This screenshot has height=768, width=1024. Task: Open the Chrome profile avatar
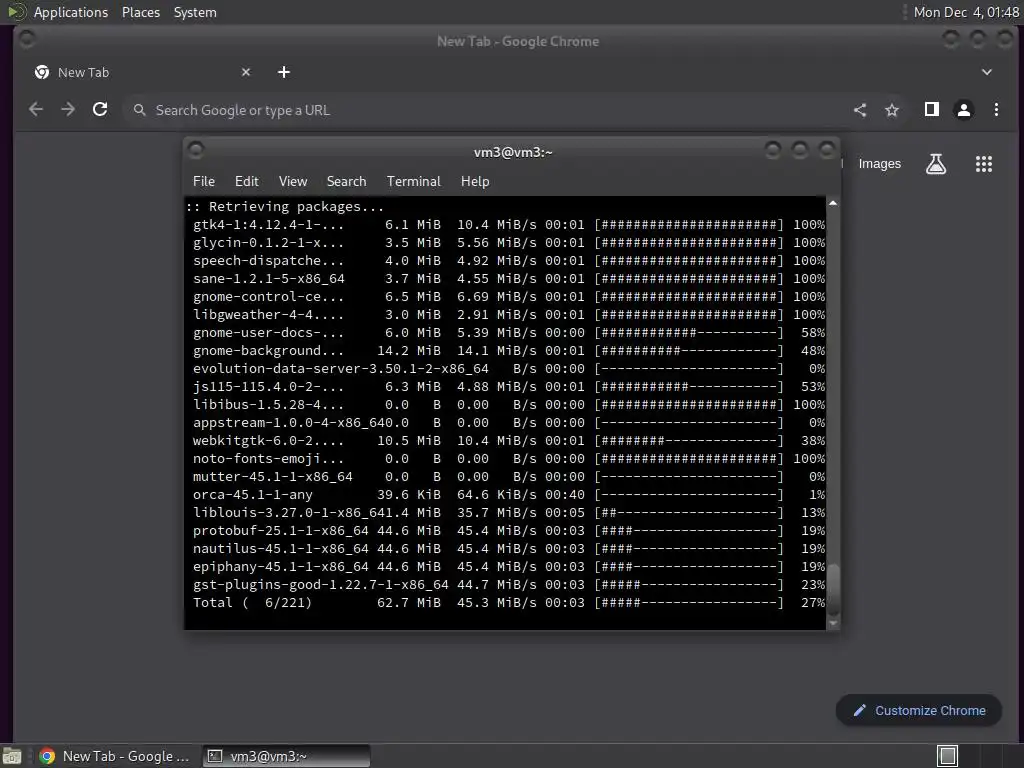coord(964,110)
